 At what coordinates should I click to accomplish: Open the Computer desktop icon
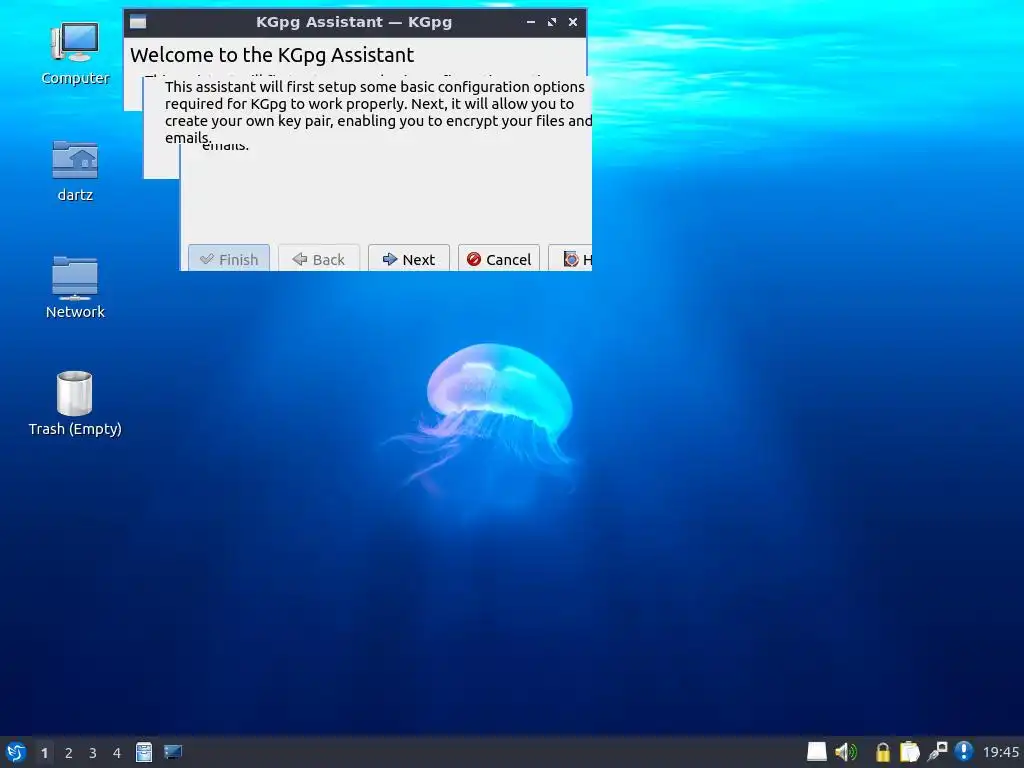click(75, 54)
